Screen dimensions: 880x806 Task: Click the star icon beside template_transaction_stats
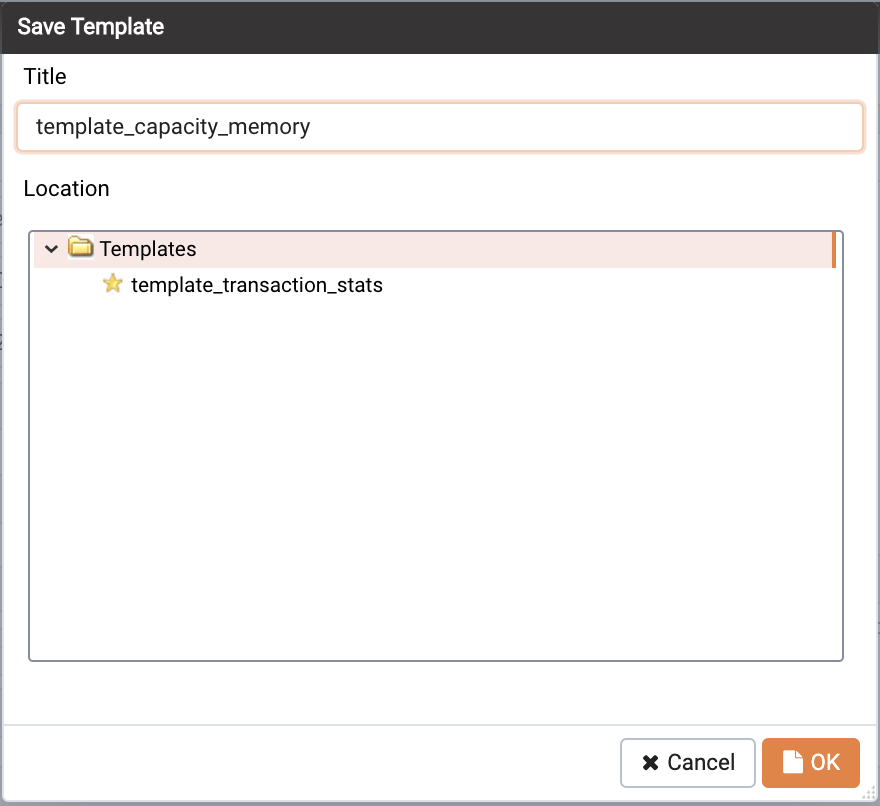click(113, 284)
